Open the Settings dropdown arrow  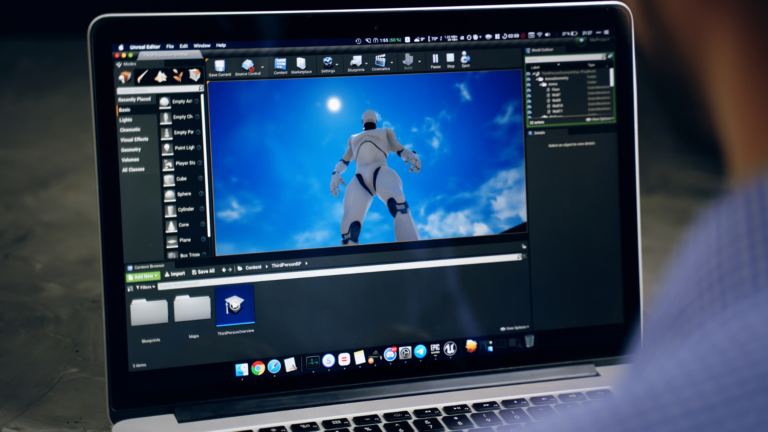(337, 64)
